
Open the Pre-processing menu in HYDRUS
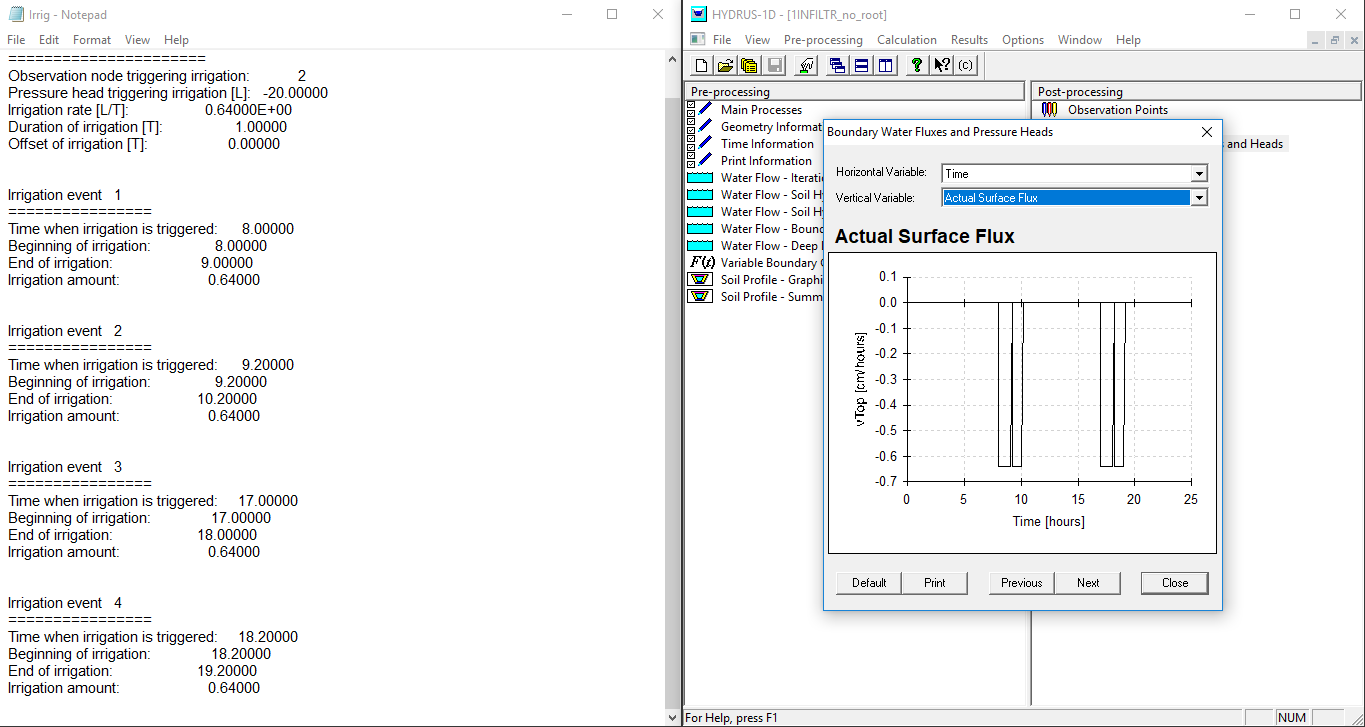(823, 40)
